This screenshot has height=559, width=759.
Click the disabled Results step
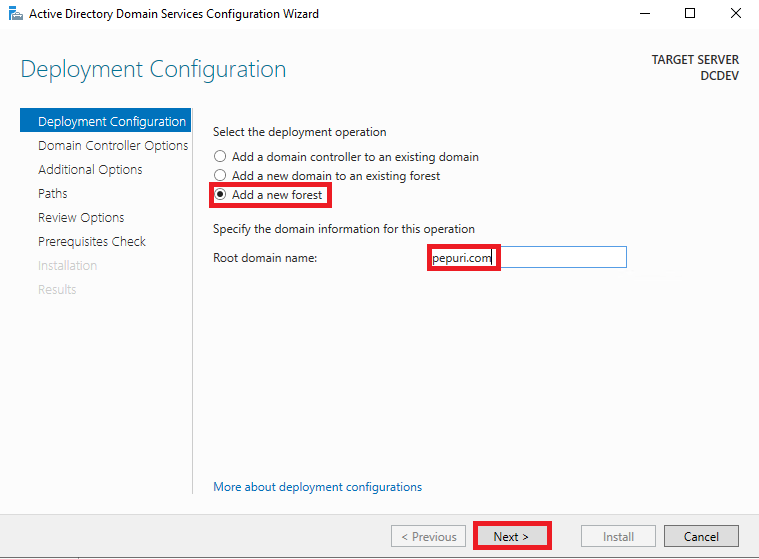(x=57, y=289)
